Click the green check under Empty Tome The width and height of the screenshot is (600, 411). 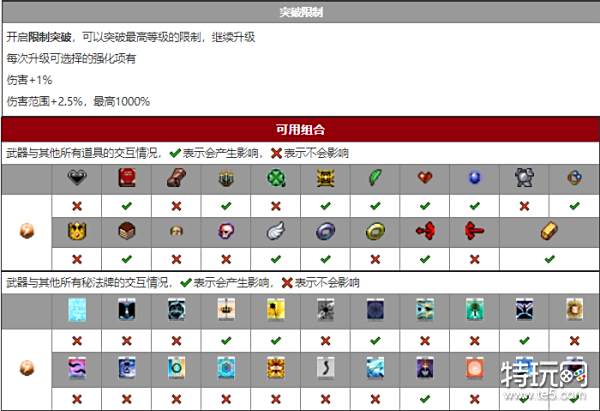click(126, 204)
